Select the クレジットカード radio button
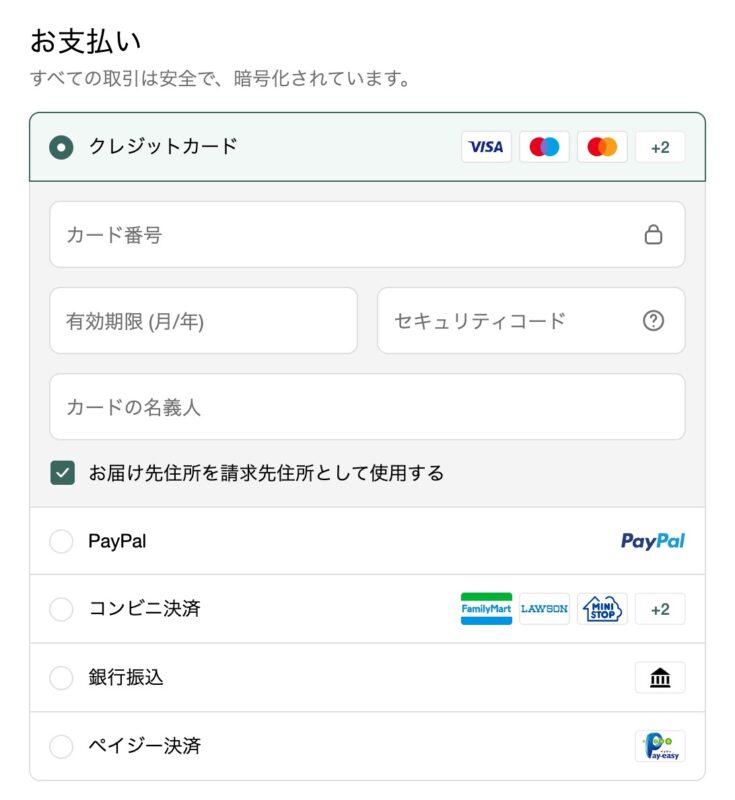735x800 pixels. (61, 147)
